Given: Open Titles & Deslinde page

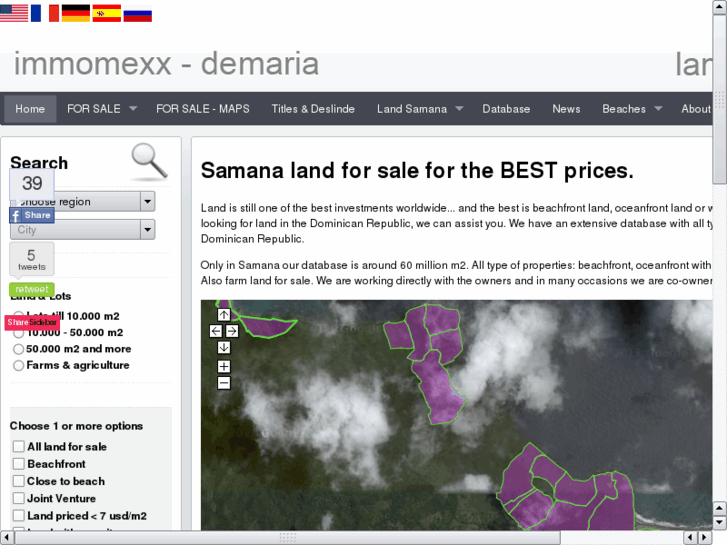Looking at the screenshot, I should (313, 109).
